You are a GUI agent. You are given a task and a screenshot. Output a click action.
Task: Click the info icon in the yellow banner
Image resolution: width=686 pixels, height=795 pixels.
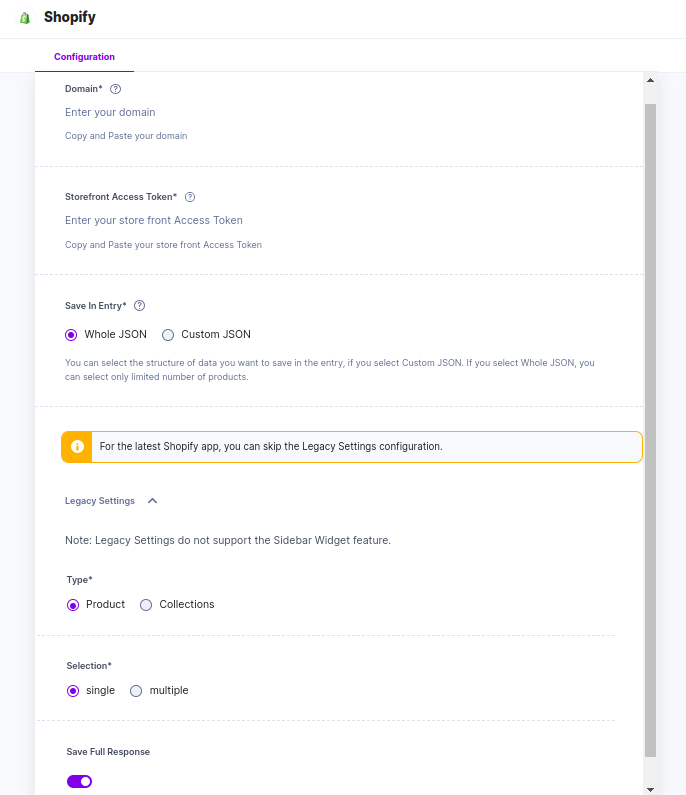[77, 447]
